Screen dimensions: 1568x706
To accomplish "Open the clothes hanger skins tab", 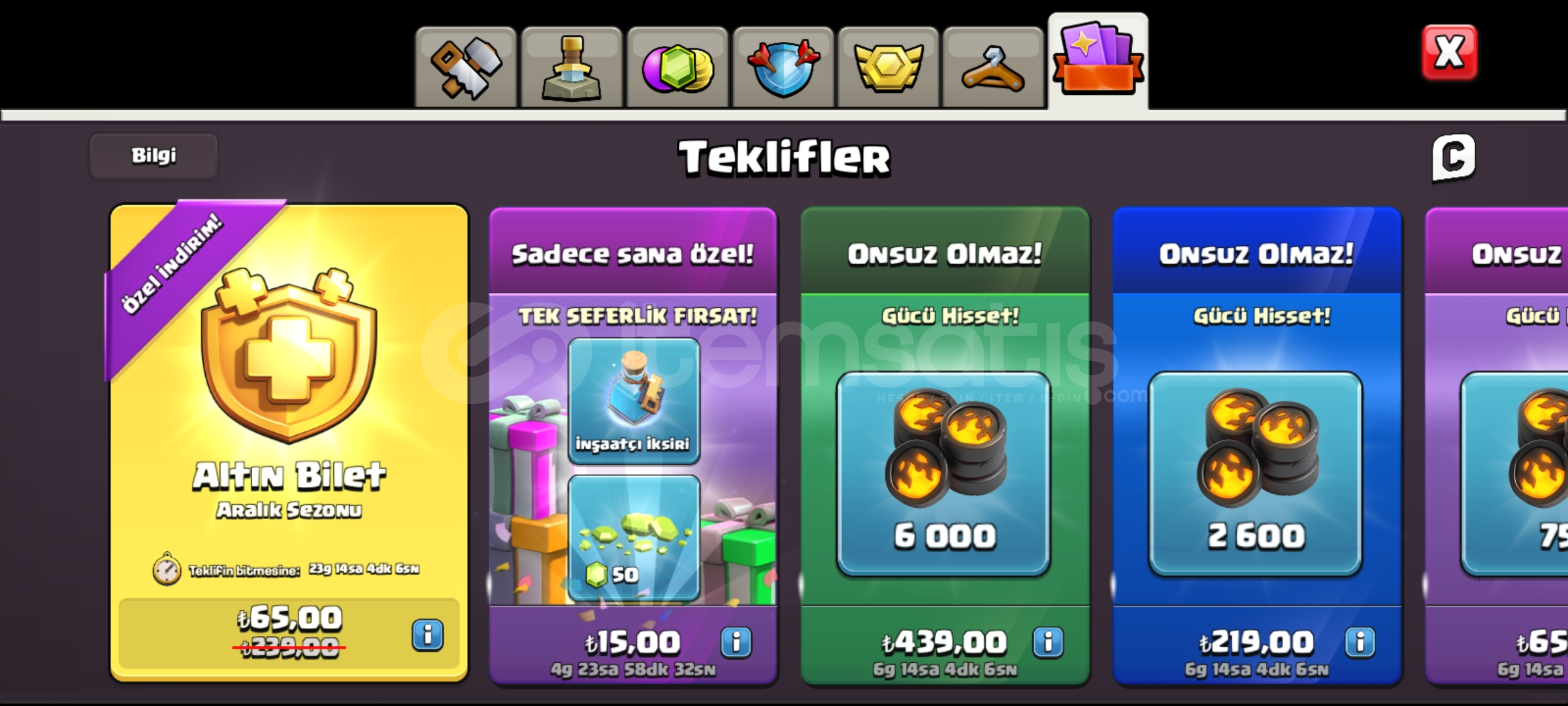I will click(994, 68).
